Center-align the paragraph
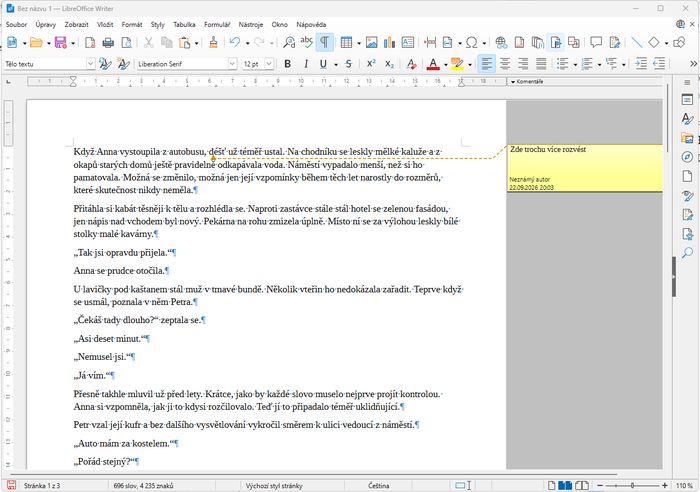This screenshot has width=700, height=492. coord(505,64)
